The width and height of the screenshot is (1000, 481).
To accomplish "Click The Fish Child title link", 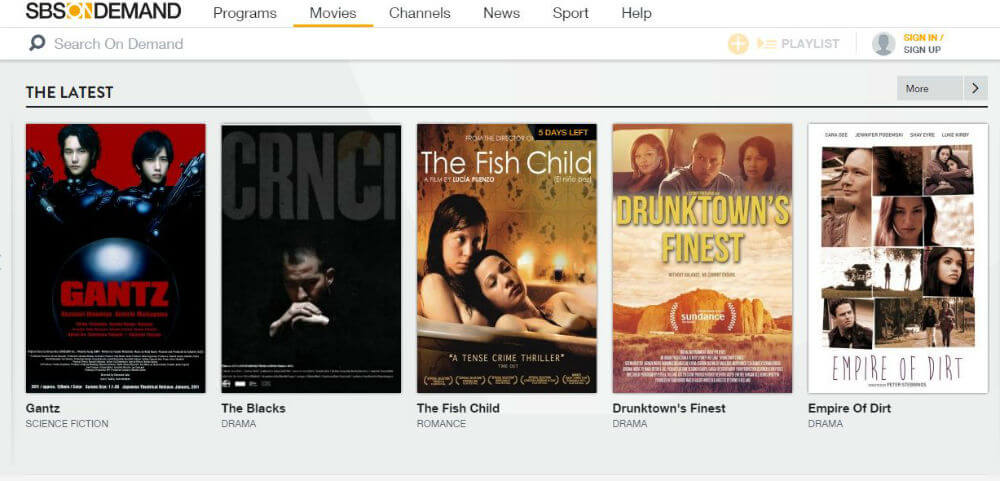I will [x=458, y=408].
